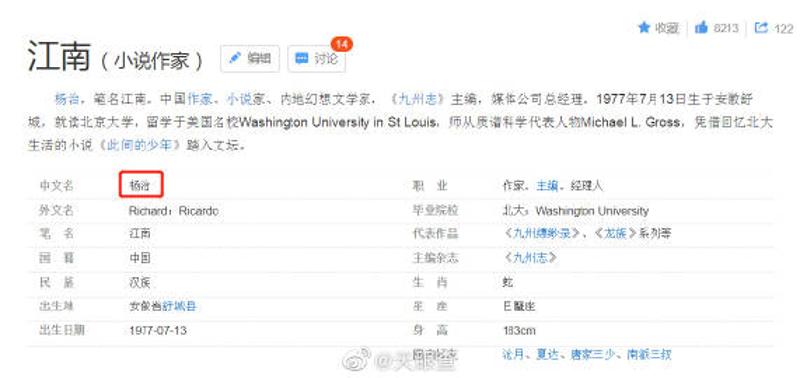Click the 主编 link in the 职业 row

coord(546,186)
